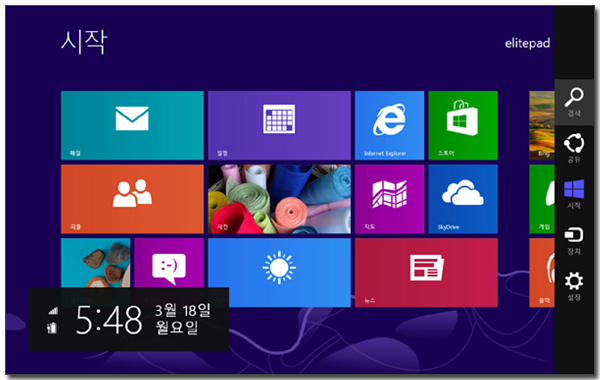Open the Photos tile with fabric rolls

pyautogui.click(x=279, y=199)
